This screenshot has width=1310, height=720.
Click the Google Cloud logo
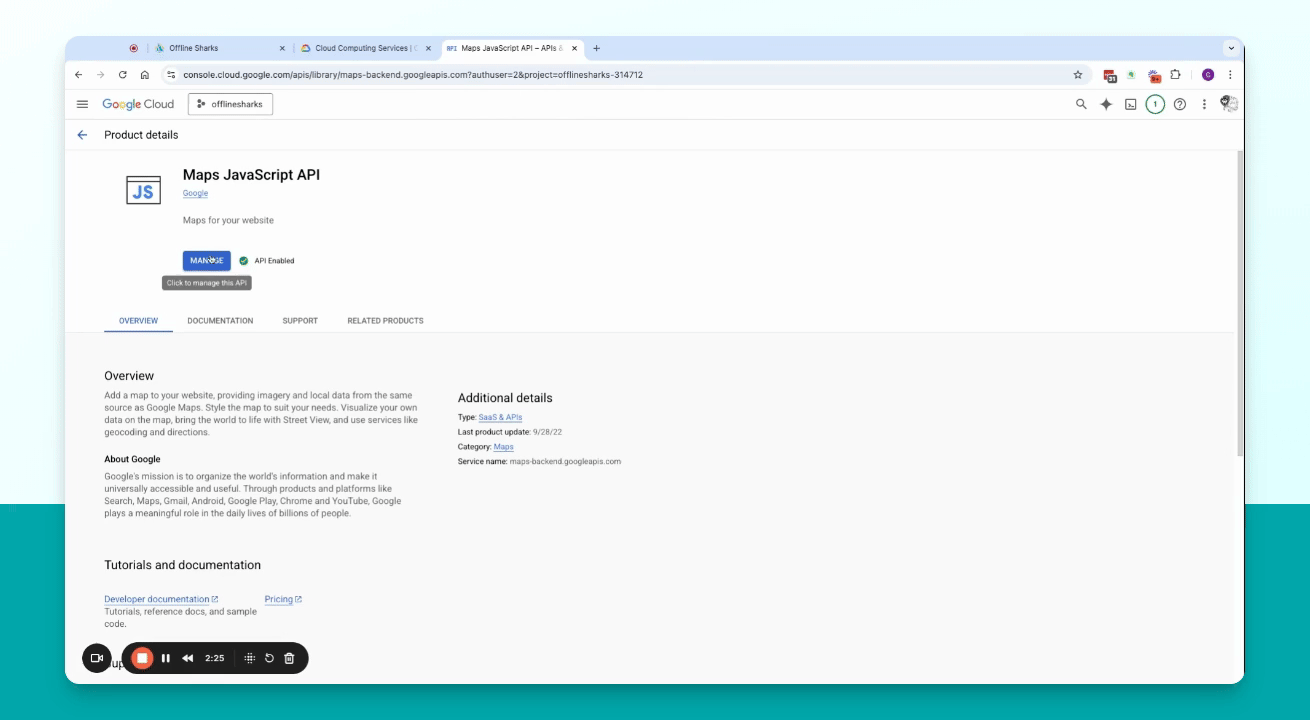[x=138, y=104]
